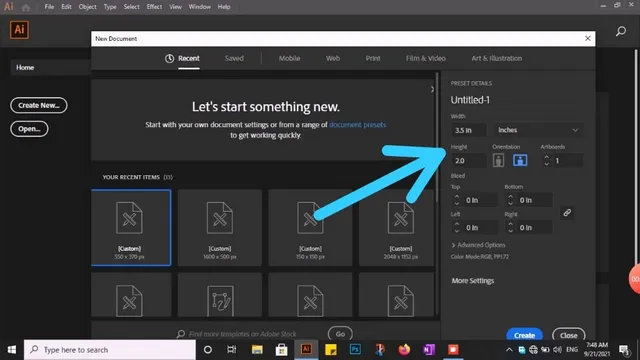
Task: Click the Windows taskbar search box
Action: 110,350
